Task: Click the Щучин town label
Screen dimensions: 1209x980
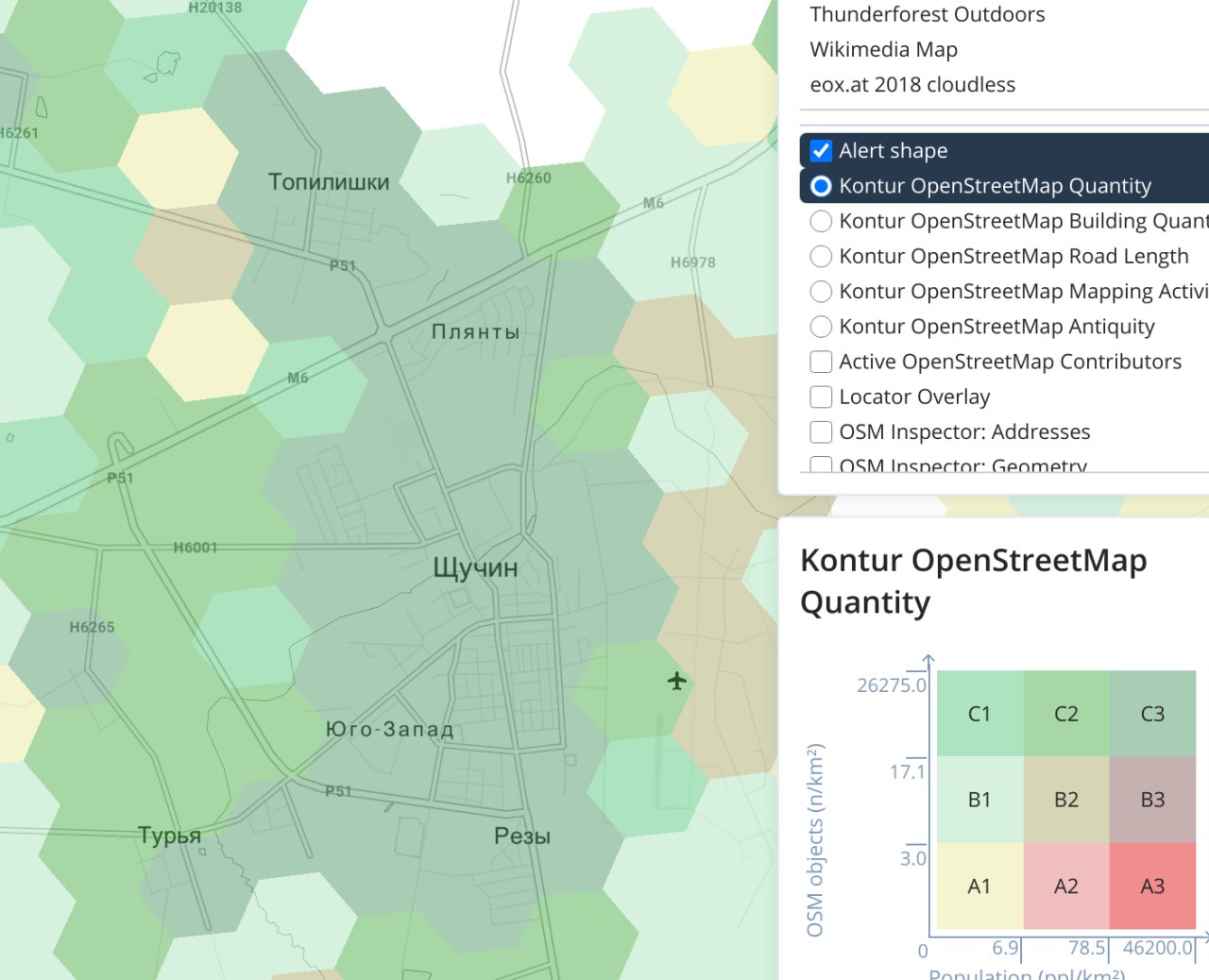Action: coord(475,568)
